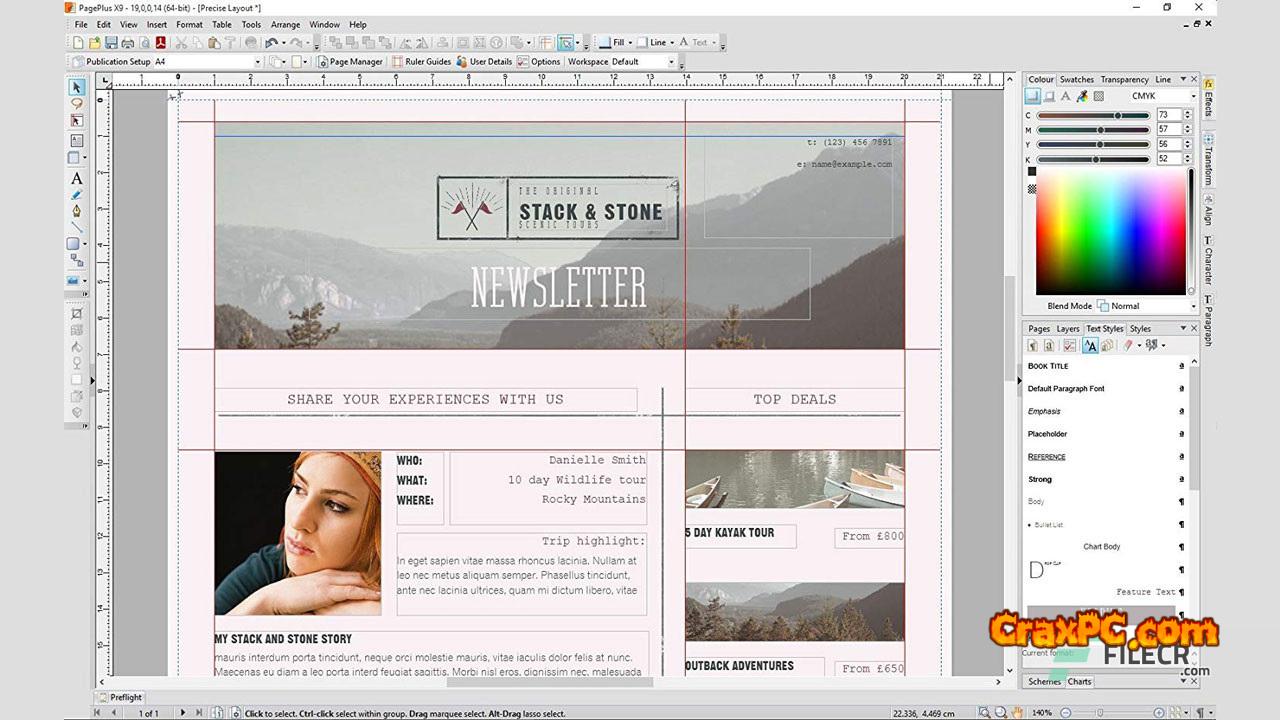Pick the colour picker eyedropper icon

(1082, 97)
